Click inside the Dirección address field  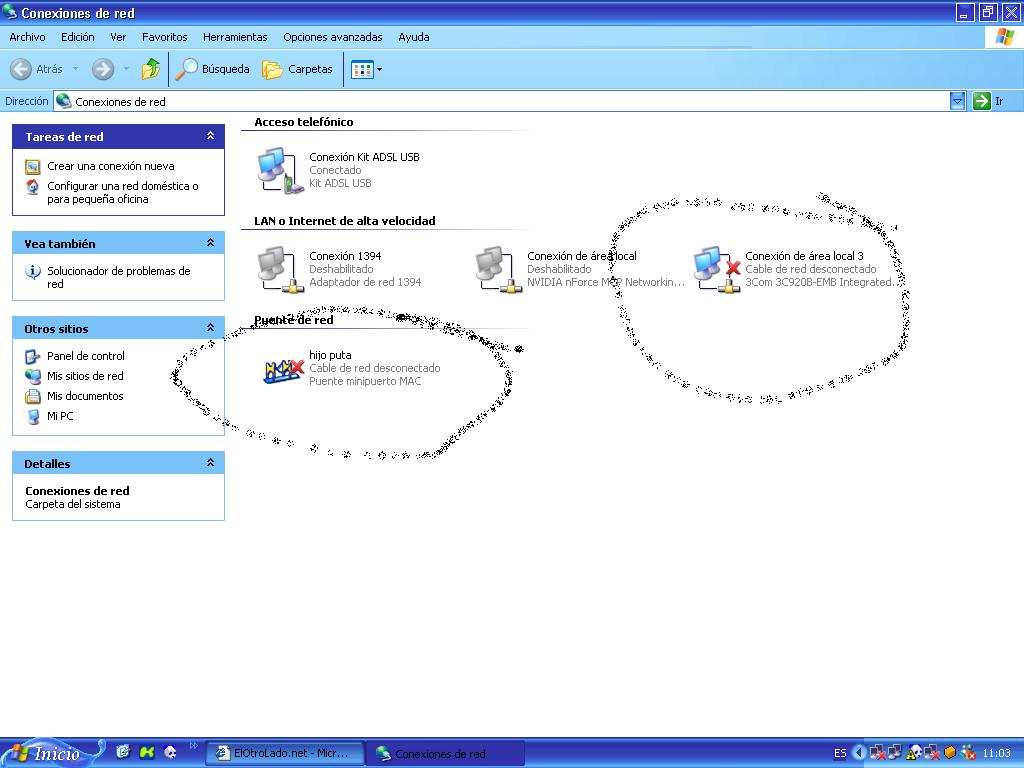[x=502, y=101]
